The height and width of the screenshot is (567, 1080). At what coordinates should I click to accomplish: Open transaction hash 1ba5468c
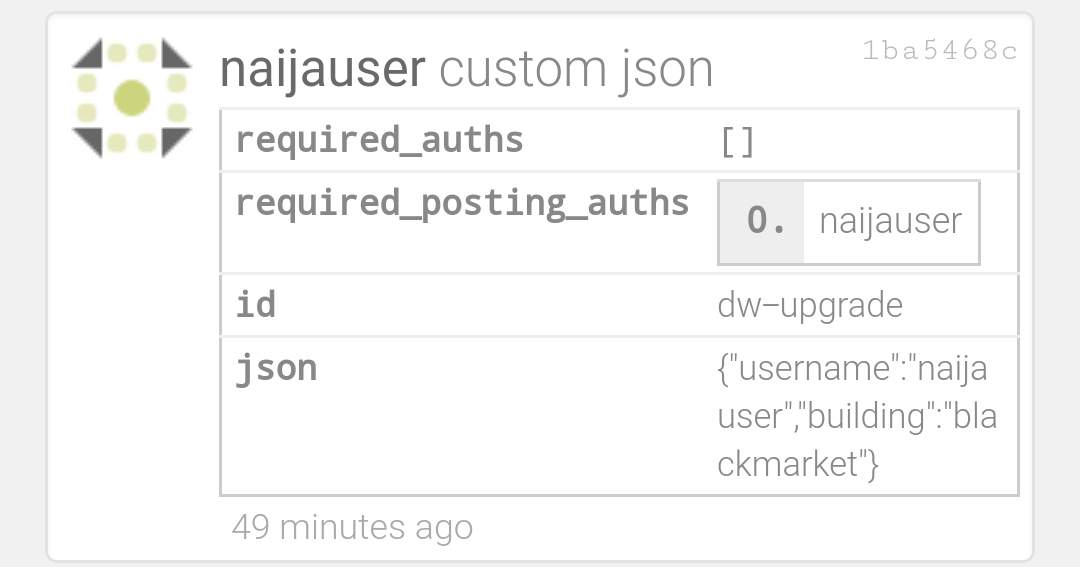click(x=939, y=51)
